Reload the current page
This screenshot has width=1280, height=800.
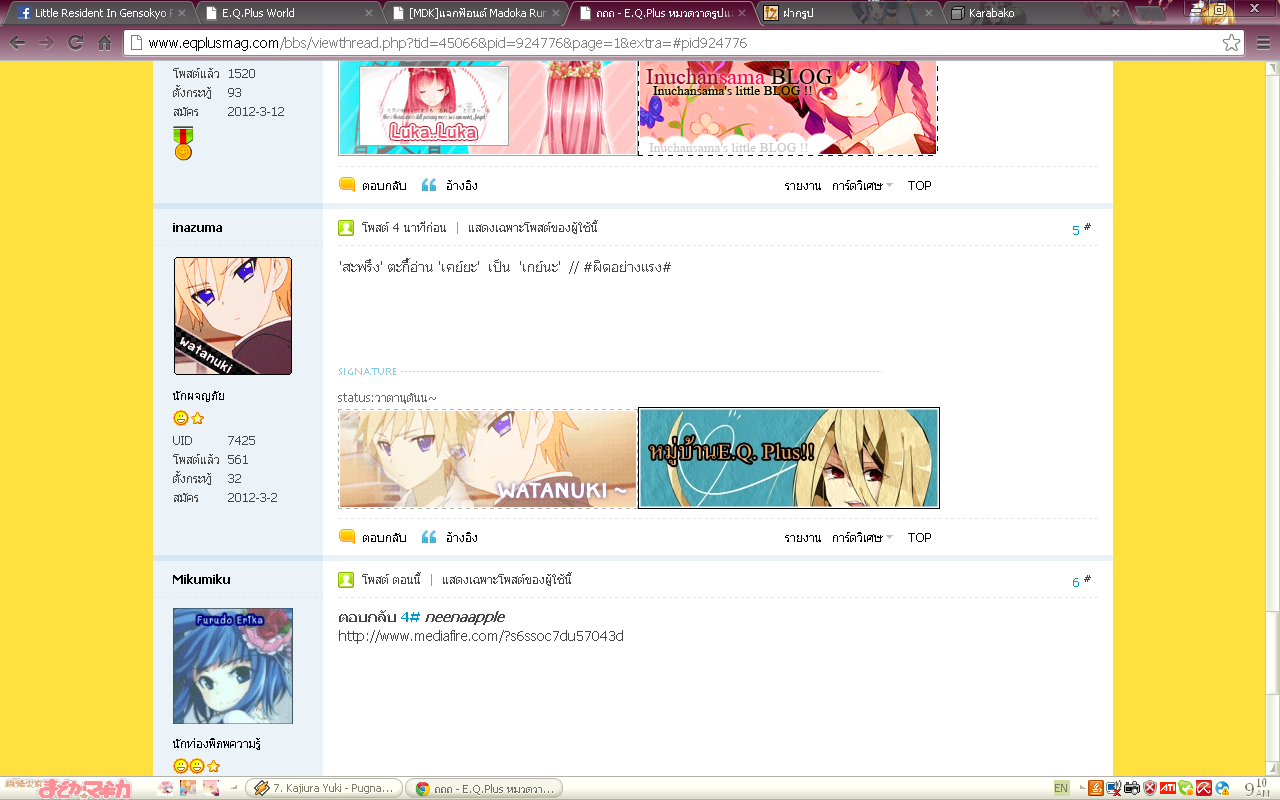click(x=75, y=43)
